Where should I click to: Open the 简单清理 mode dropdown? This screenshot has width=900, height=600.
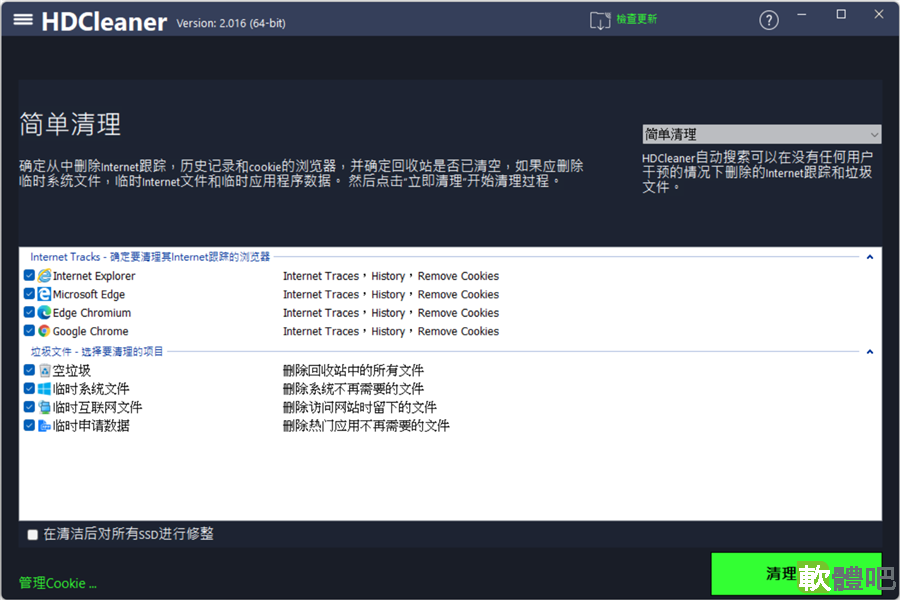pyautogui.click(x=761, y=134)
